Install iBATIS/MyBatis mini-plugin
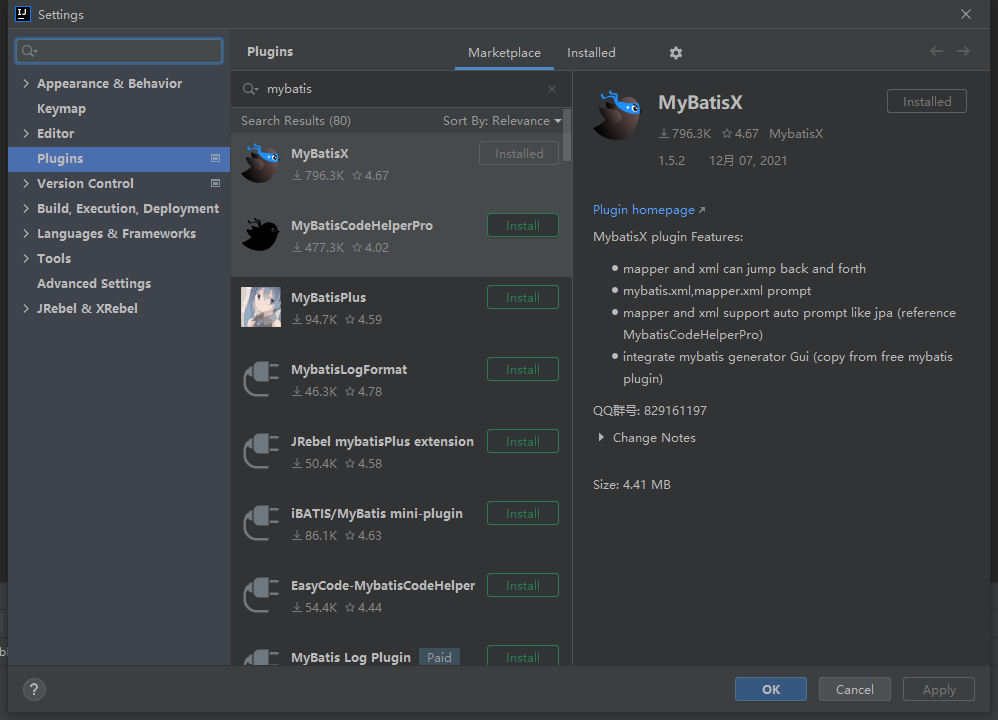Screen dimensions: 998x720 [x=523, y=513]
